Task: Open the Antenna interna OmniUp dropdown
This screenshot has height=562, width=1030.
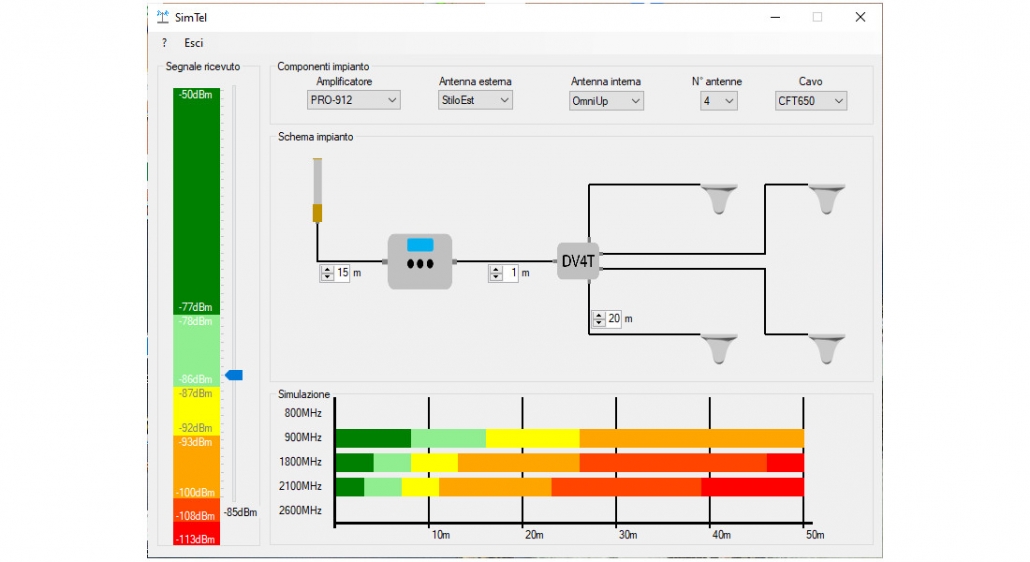Action: coord(606,100)
